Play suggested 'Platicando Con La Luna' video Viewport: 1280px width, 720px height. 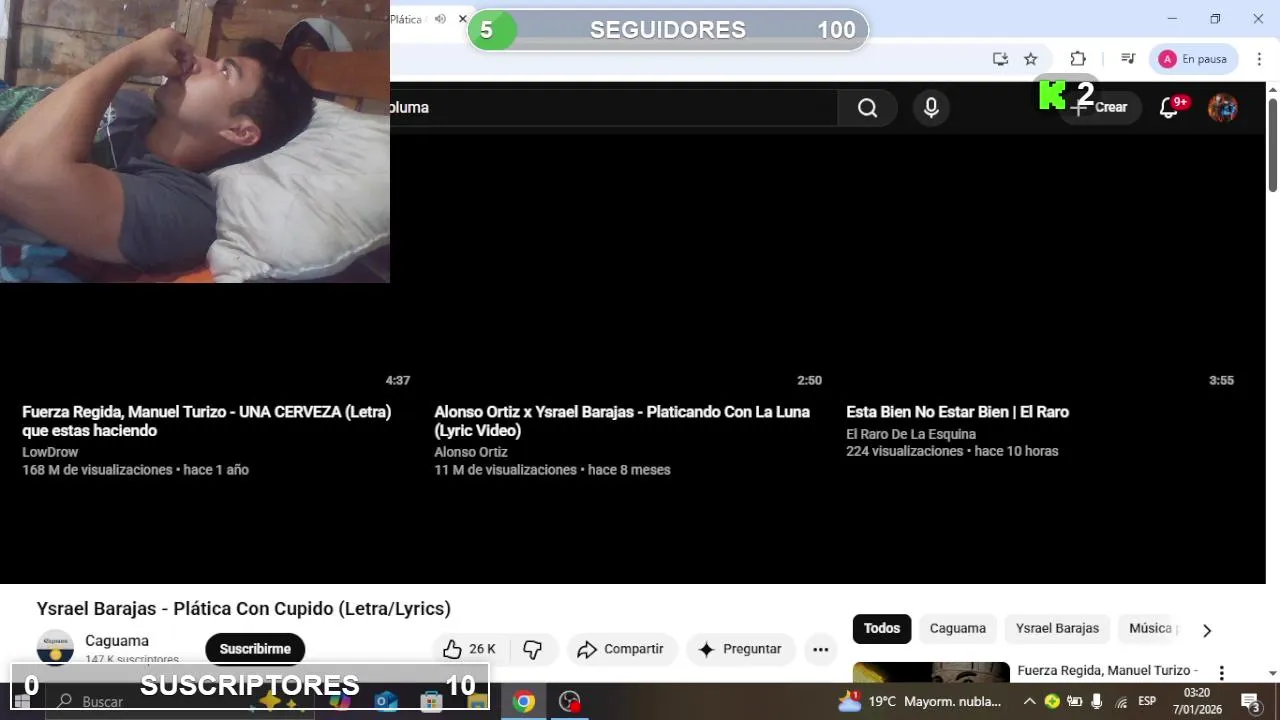click(x=622, y=421)
